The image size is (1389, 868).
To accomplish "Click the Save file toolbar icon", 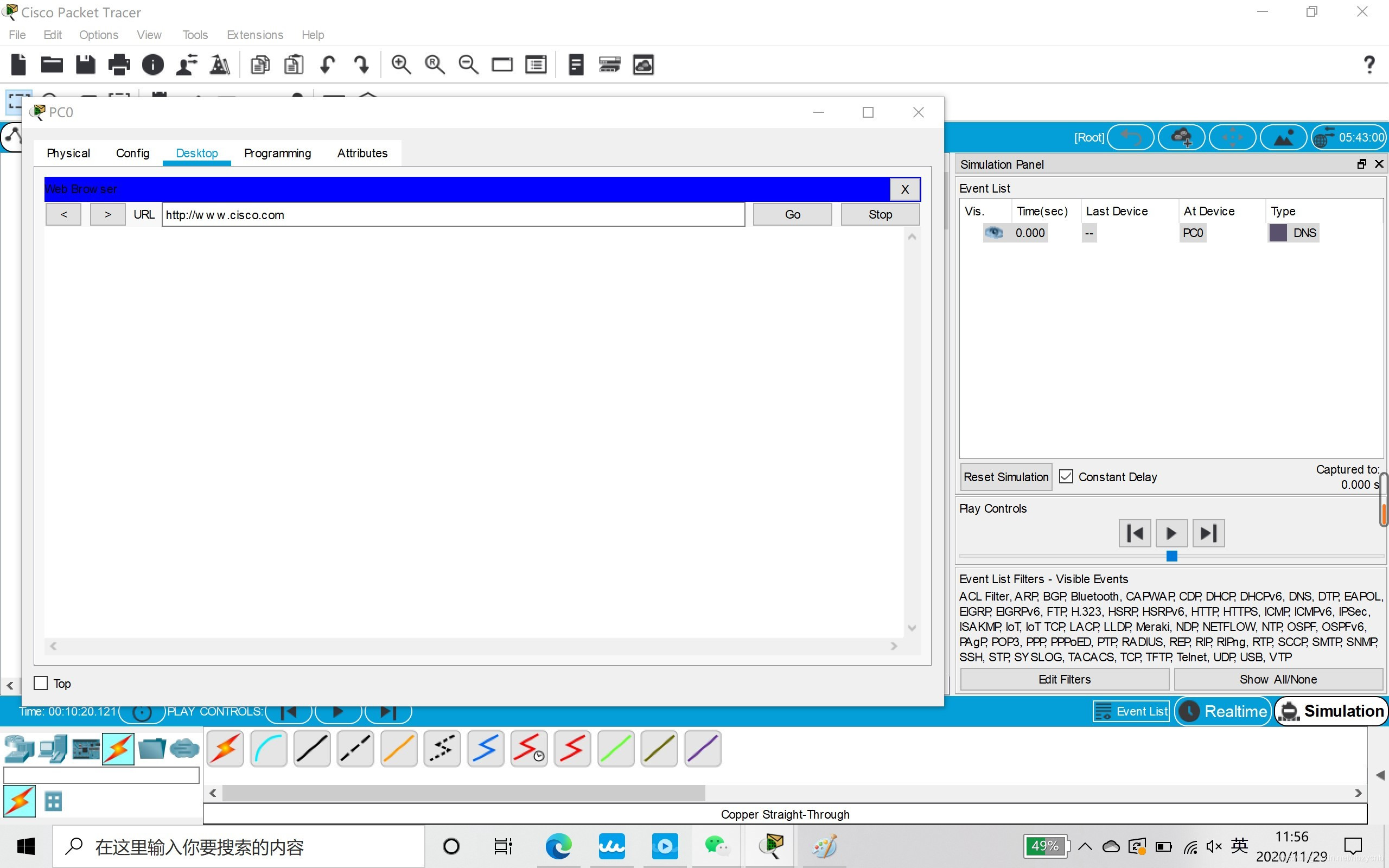I will point(86,65).
